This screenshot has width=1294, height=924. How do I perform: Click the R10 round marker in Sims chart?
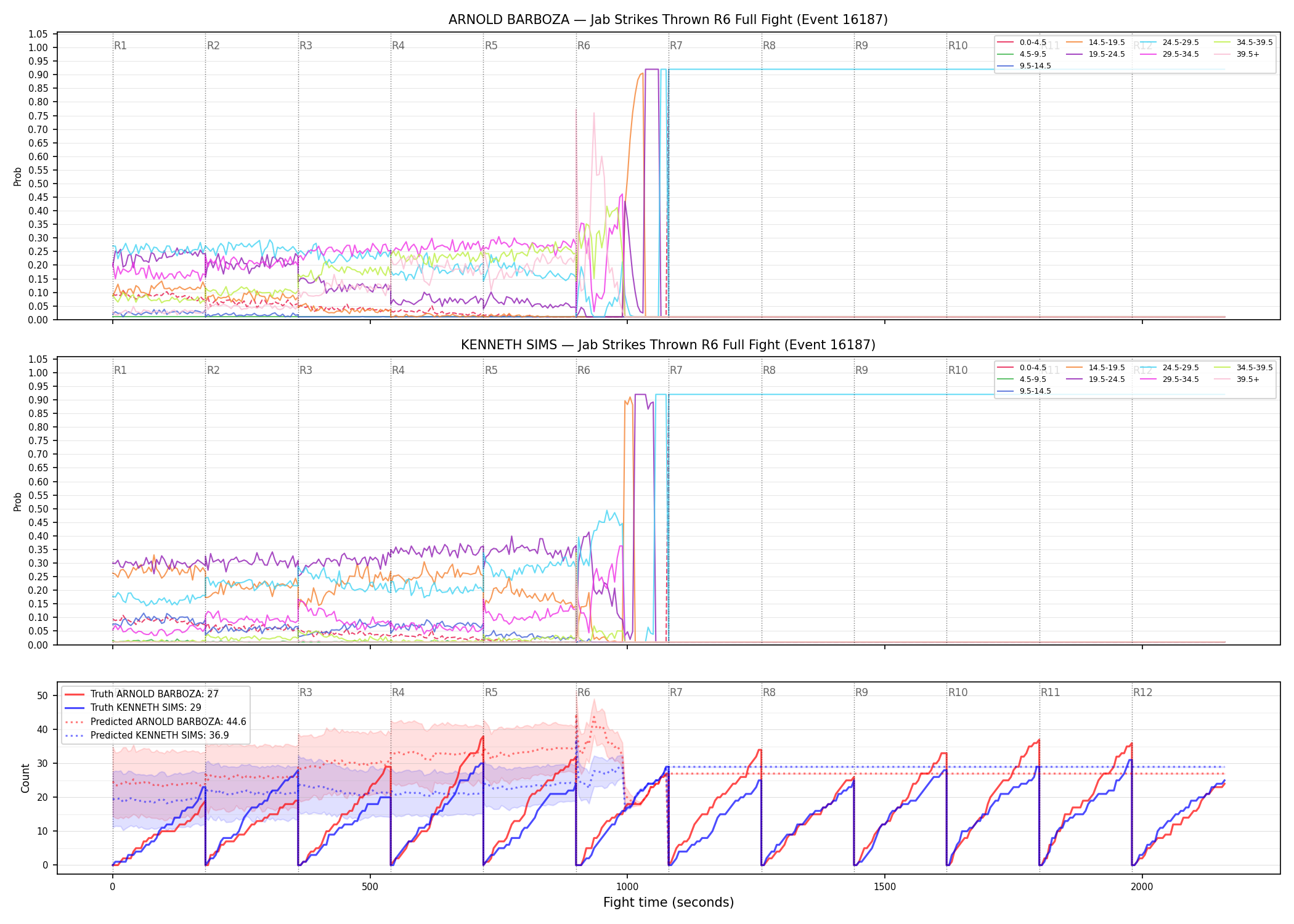coord(958,370)
